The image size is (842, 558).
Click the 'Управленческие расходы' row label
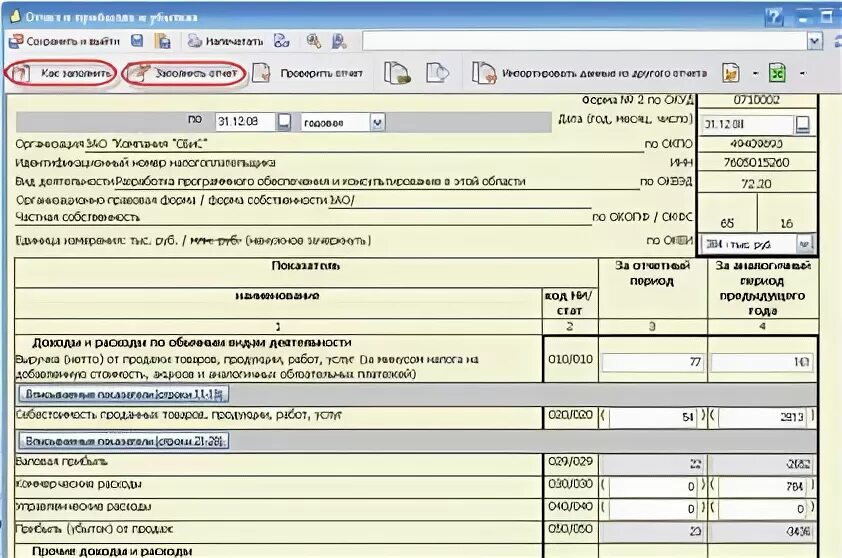[x=83, y=506]
